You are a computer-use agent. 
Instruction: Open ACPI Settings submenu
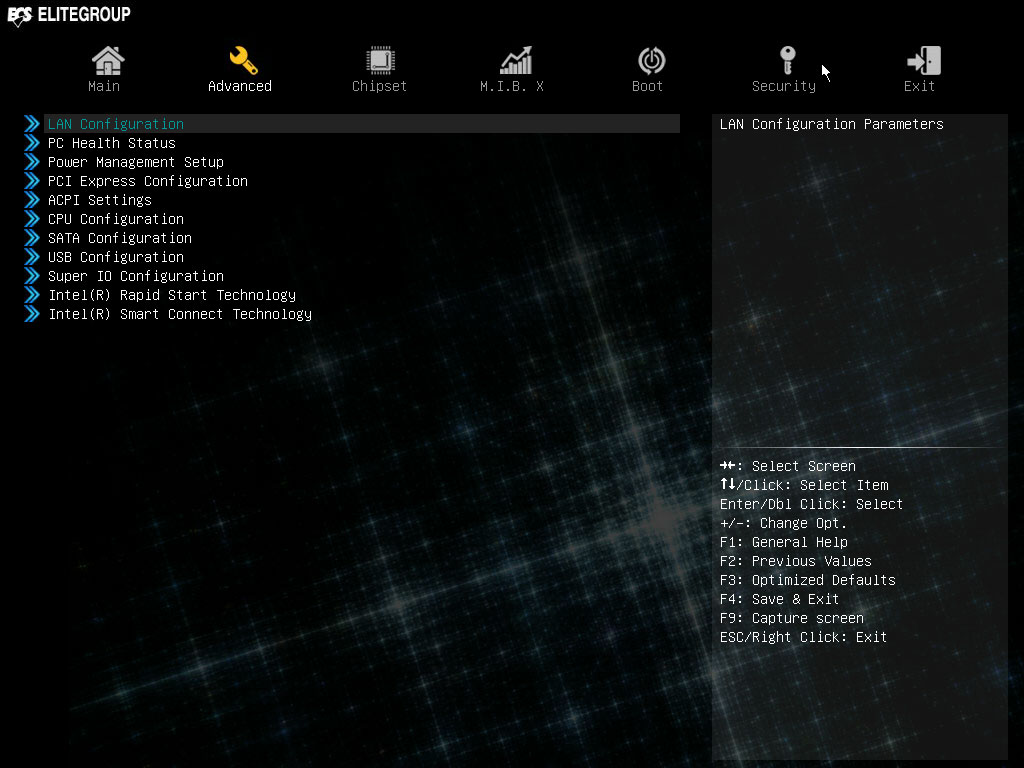point(99,200)
